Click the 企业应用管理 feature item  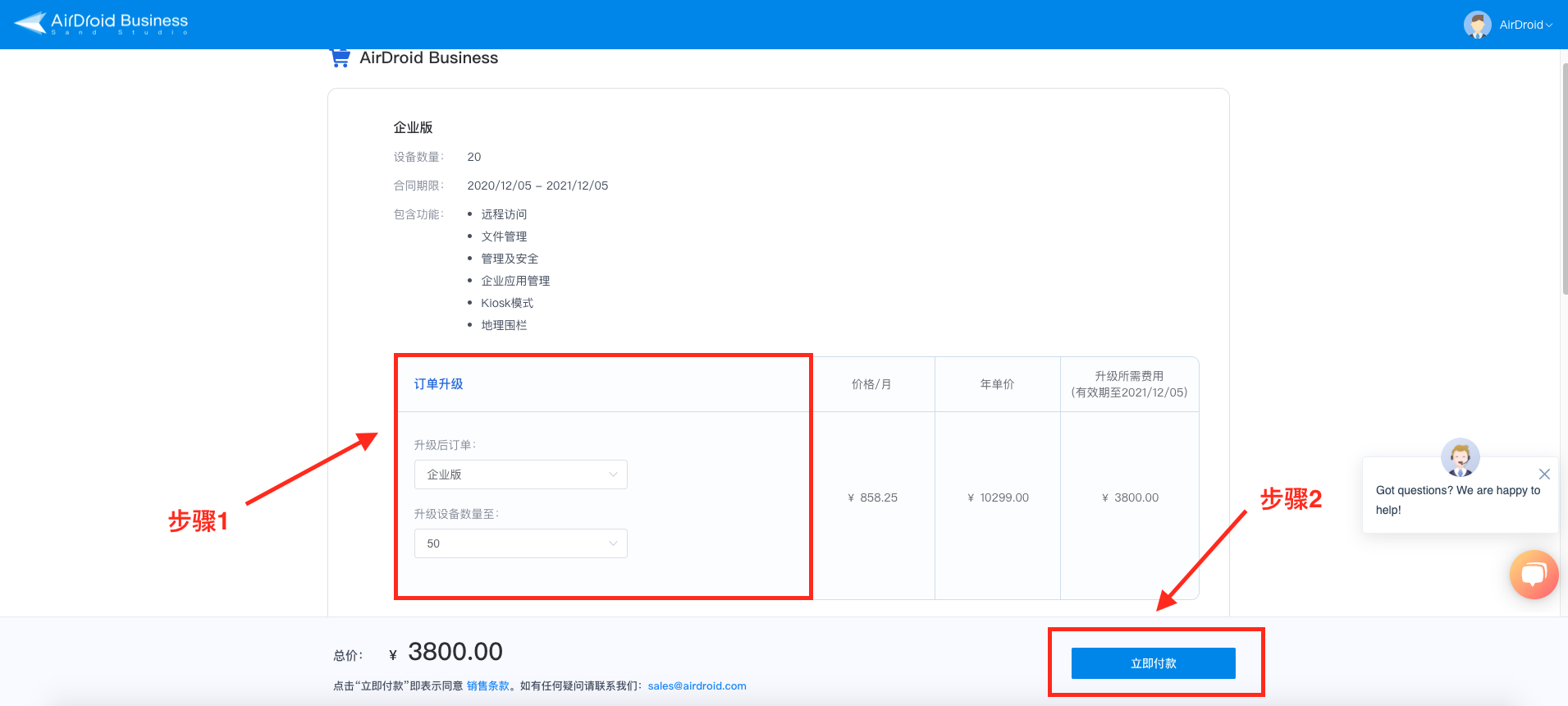click(x=515, y=281)
